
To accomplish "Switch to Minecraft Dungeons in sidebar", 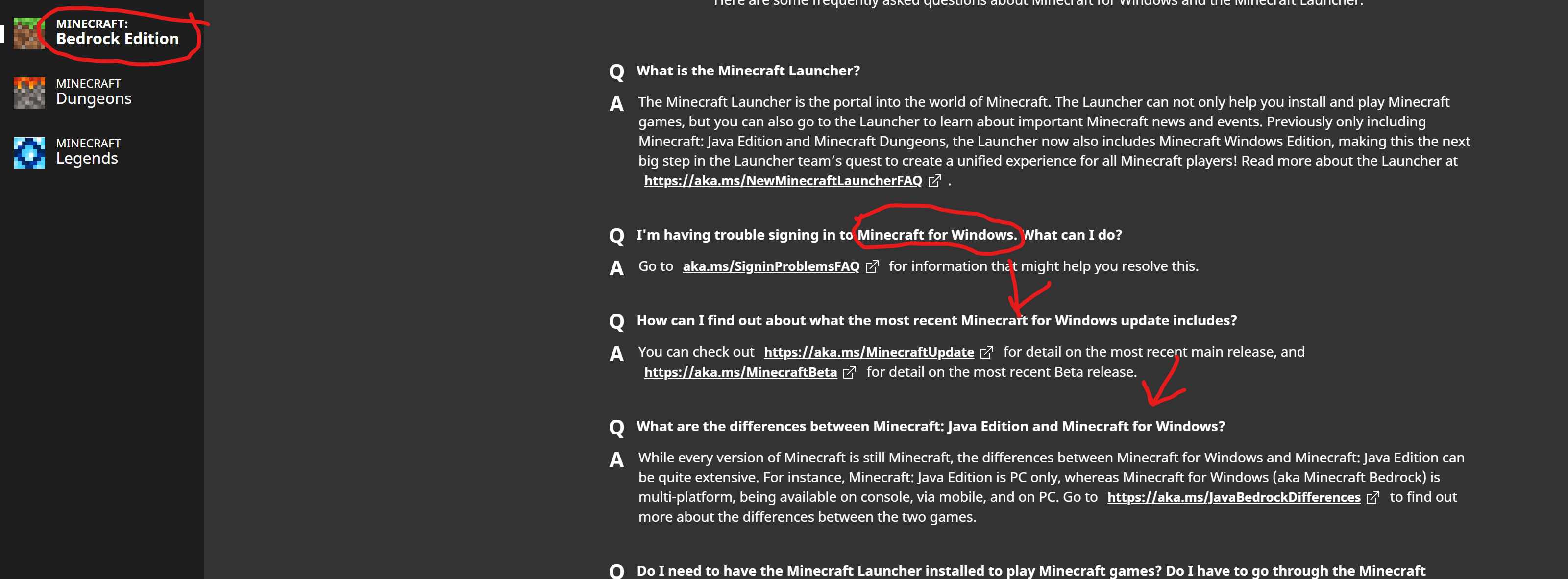I will [x=94, y=93].
